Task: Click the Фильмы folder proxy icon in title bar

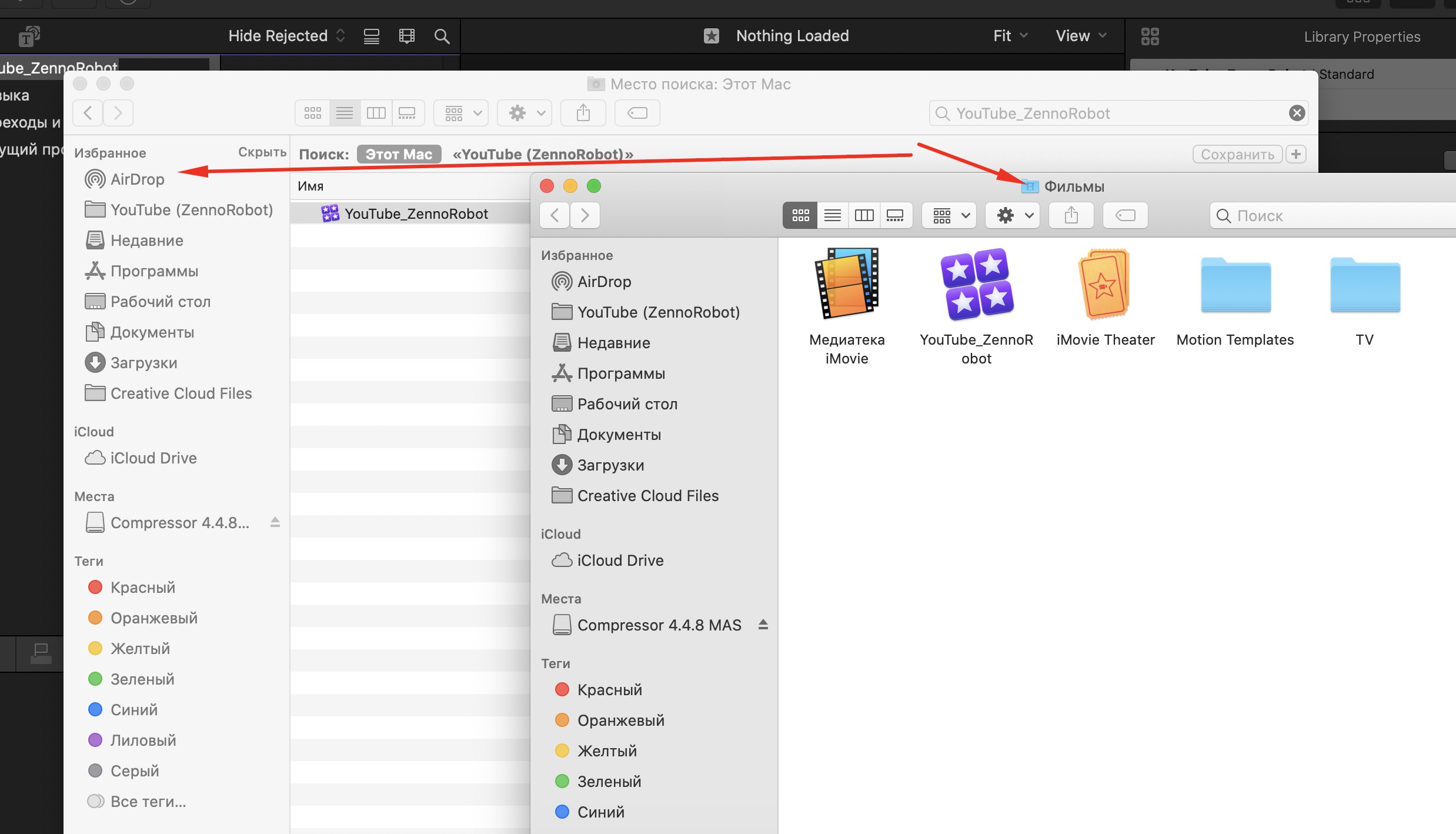Action: (1030, 186)
